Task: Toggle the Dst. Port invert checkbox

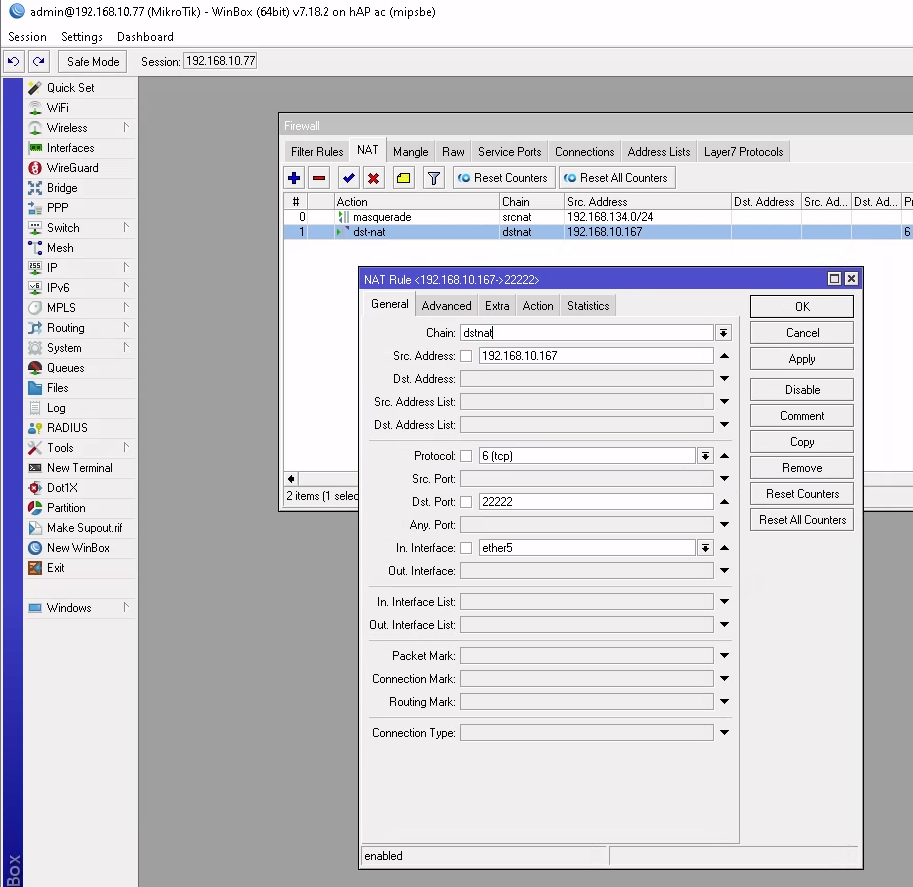Action: 466,502
